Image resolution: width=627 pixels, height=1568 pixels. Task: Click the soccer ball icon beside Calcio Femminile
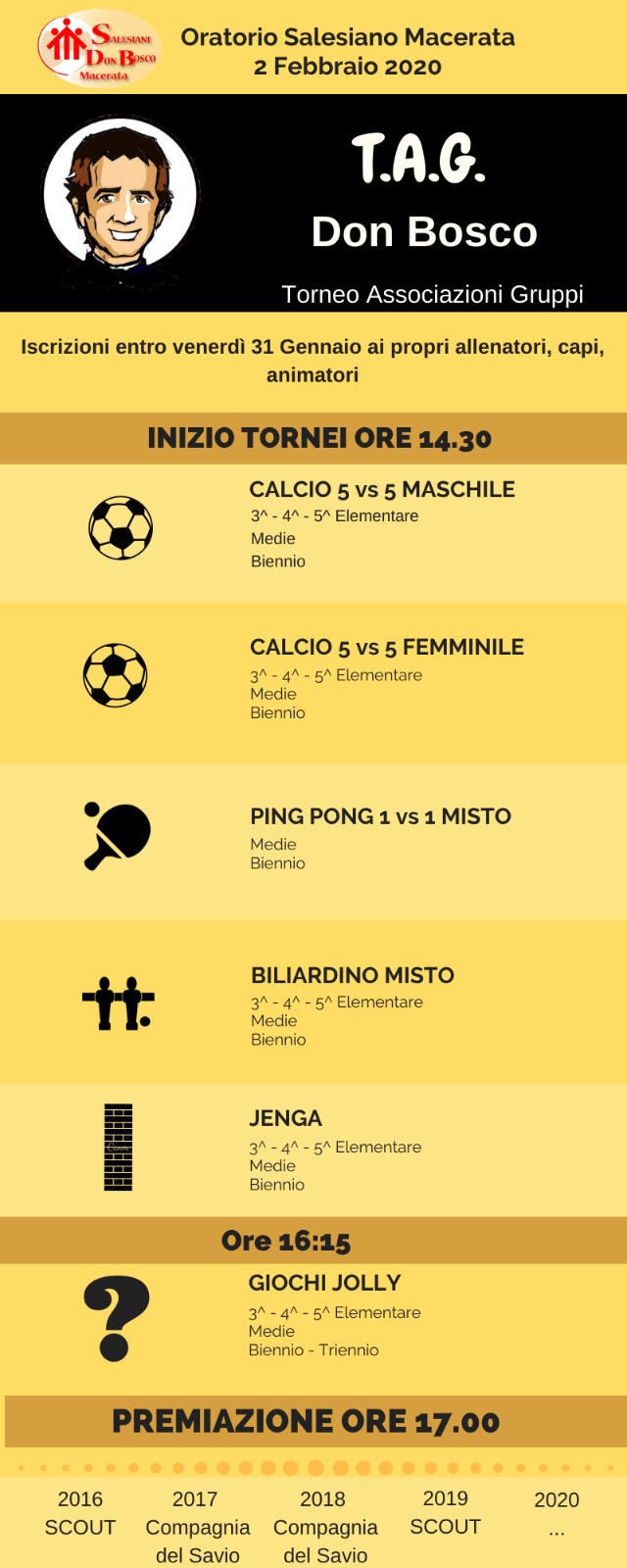[116, 675]
